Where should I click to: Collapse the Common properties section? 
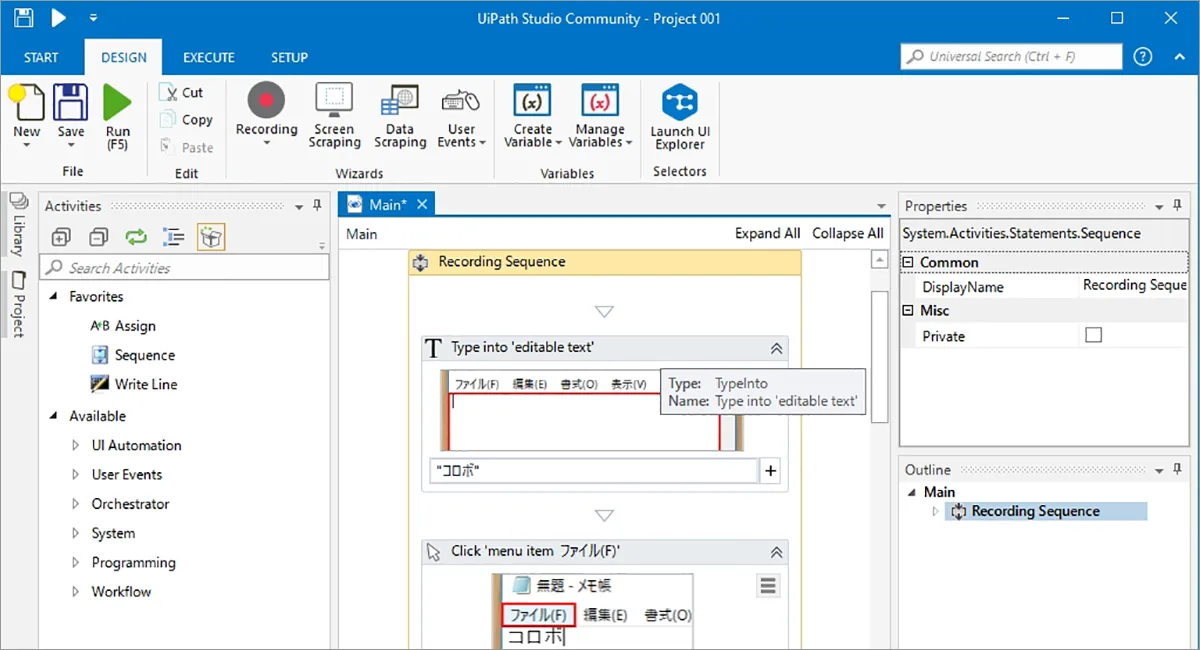click(x=909, y=262)
